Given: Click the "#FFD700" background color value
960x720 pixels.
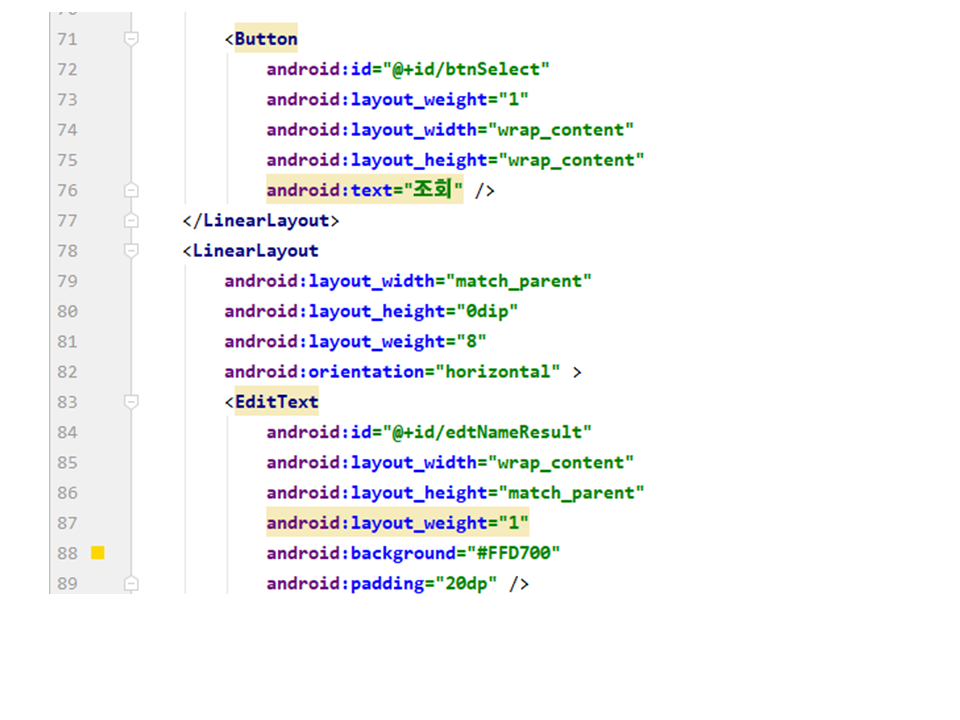Looking at the screenshot, I should (509, 553).
